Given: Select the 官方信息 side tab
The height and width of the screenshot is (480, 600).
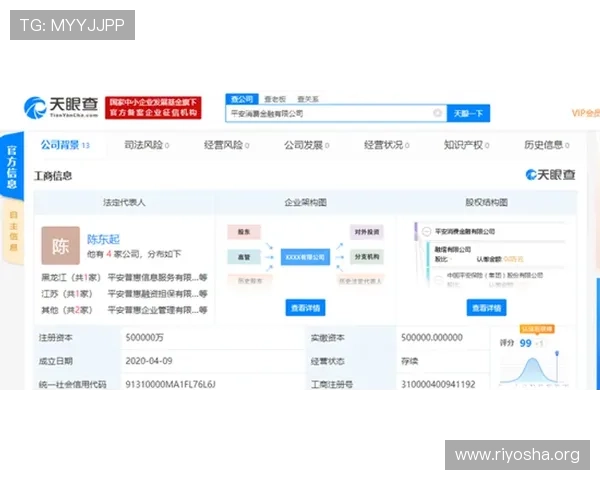Looking at the screenshot, I should (12, 166).
